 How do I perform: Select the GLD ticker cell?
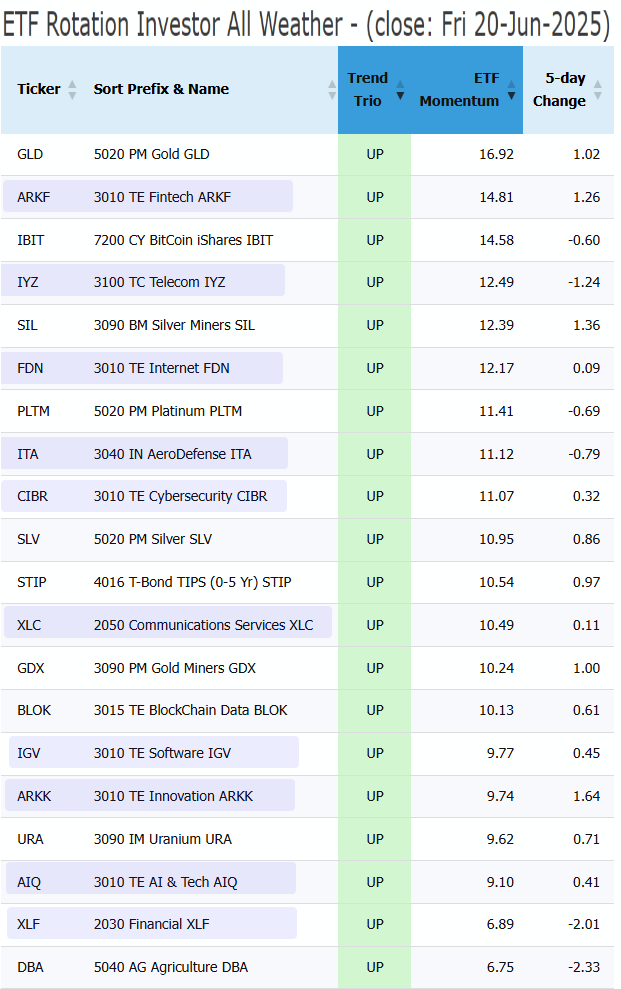(x=30, y=155)
